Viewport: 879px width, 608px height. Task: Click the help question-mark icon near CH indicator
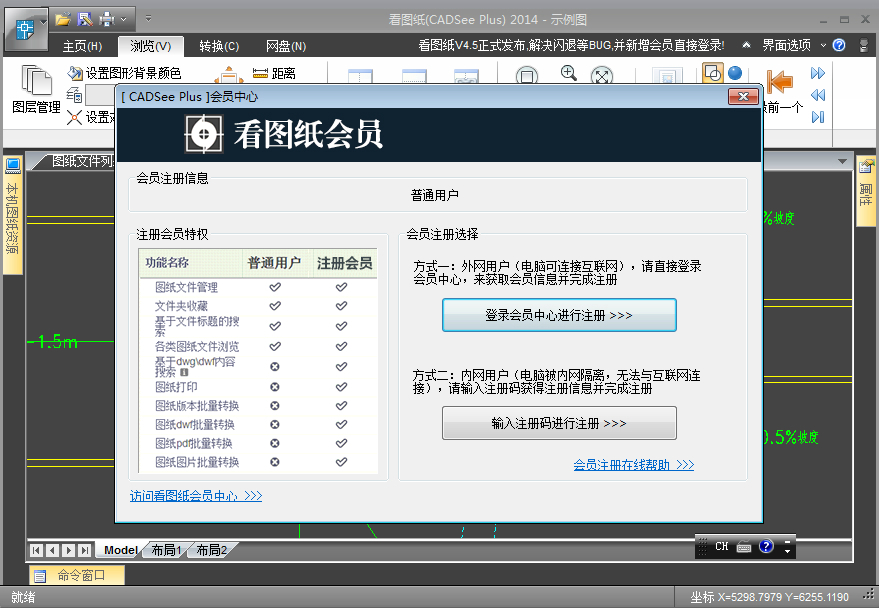[767, 546]
